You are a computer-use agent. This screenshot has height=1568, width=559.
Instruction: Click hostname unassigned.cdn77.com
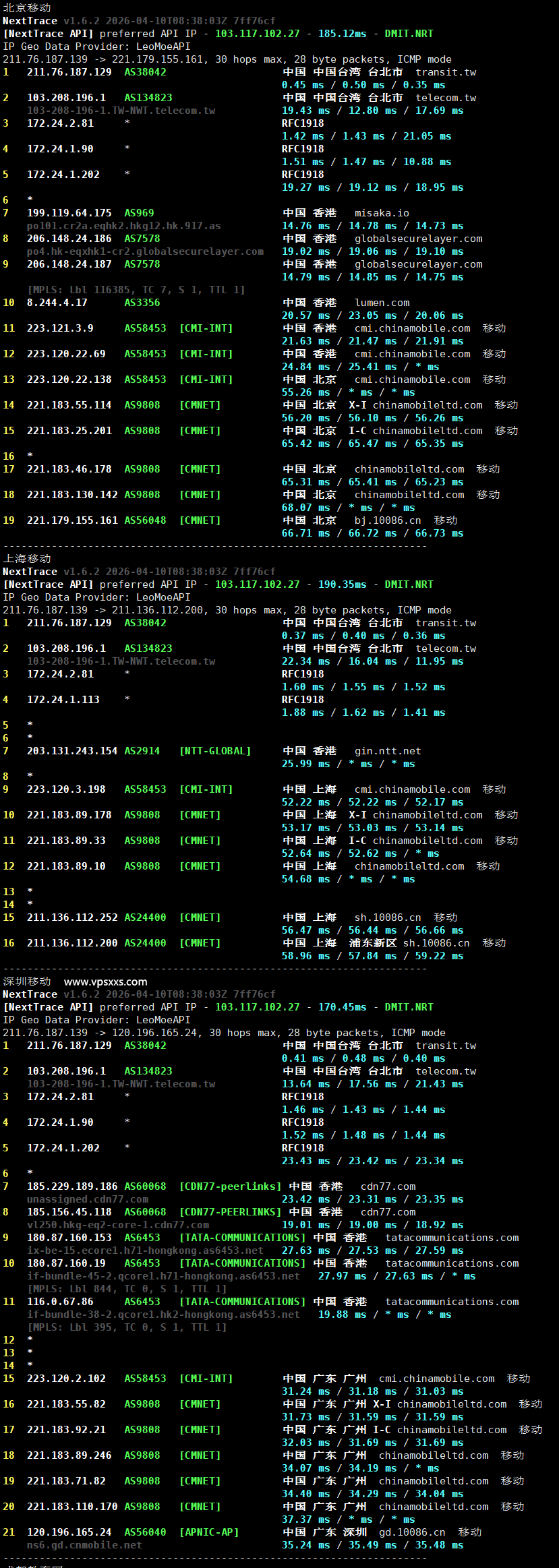(88, 1199)
